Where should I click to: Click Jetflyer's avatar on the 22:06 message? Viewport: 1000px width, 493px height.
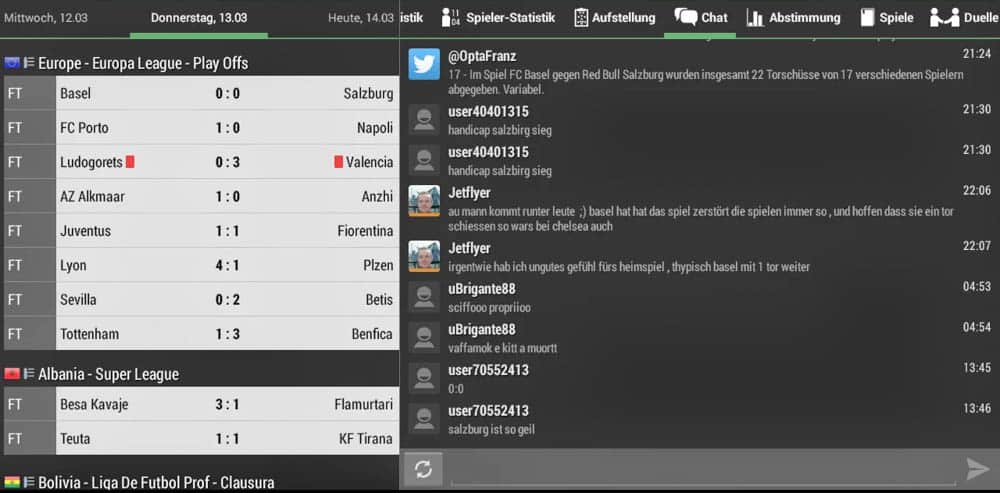(424, 201)
